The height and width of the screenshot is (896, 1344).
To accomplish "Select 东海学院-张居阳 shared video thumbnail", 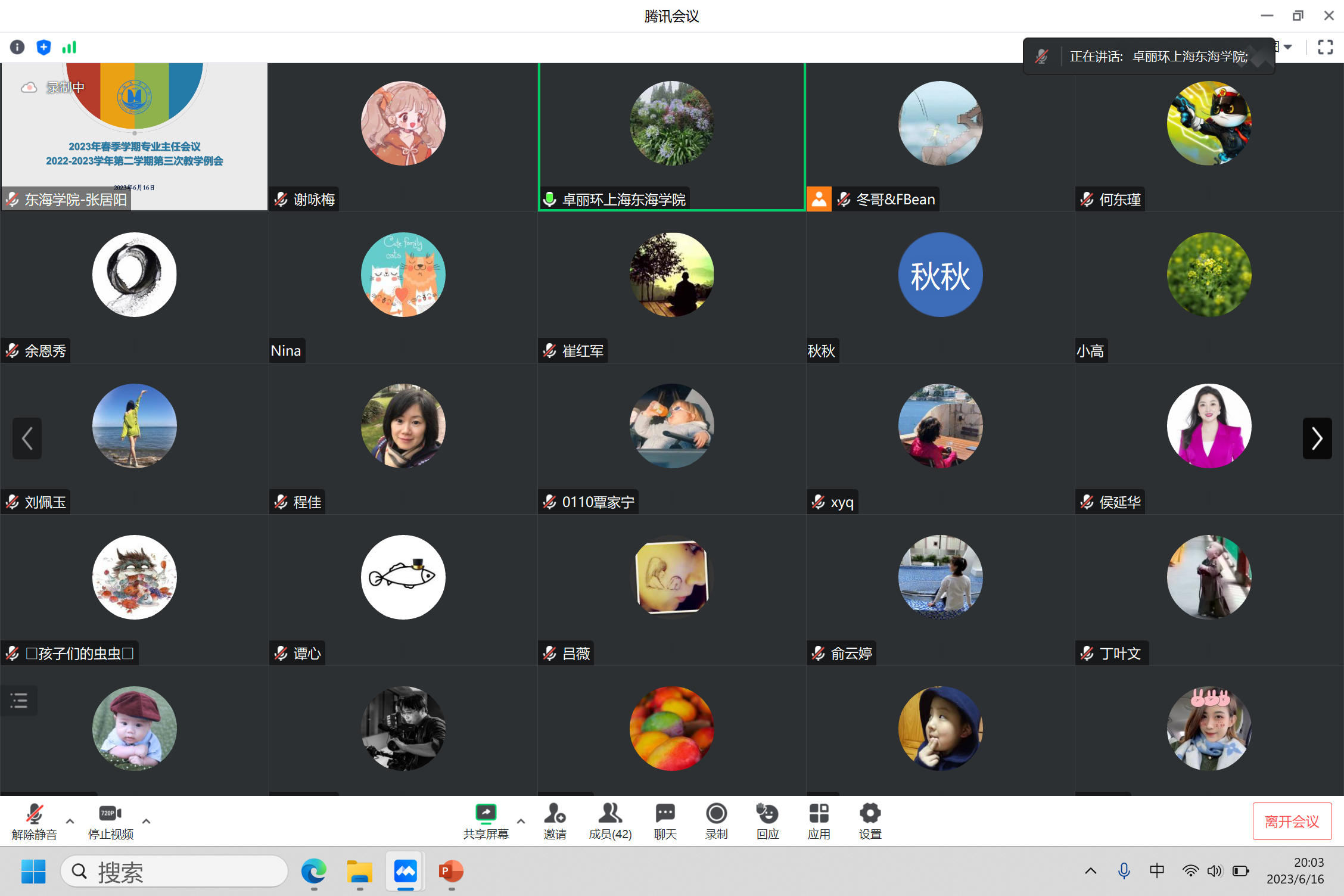I will coord(134,136).
